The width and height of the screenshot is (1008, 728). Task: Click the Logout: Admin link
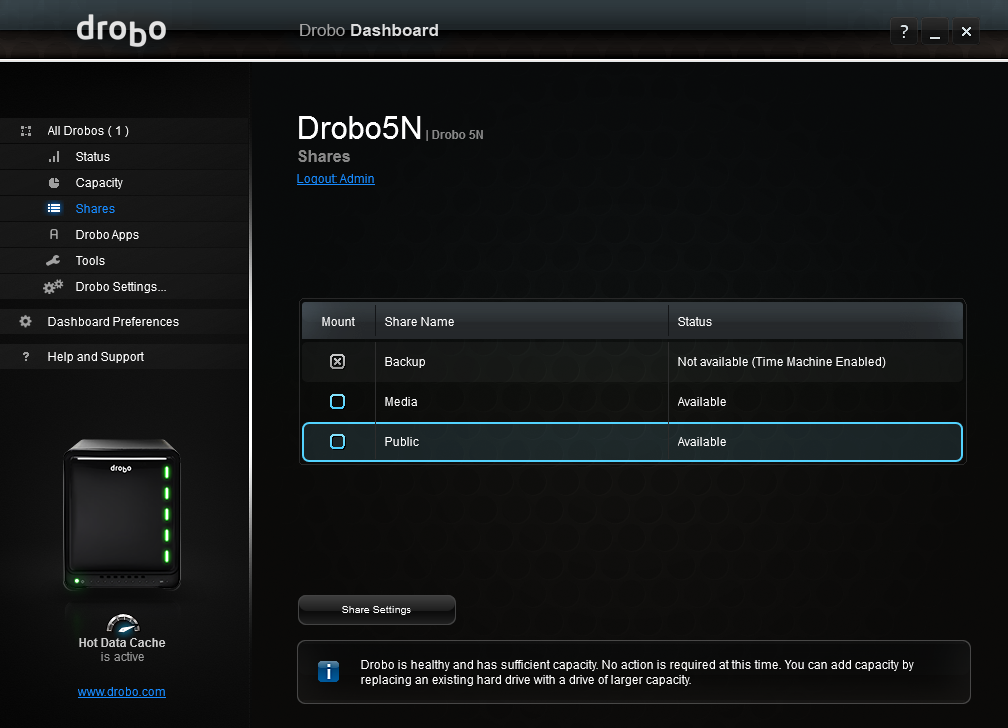point(336,179)
